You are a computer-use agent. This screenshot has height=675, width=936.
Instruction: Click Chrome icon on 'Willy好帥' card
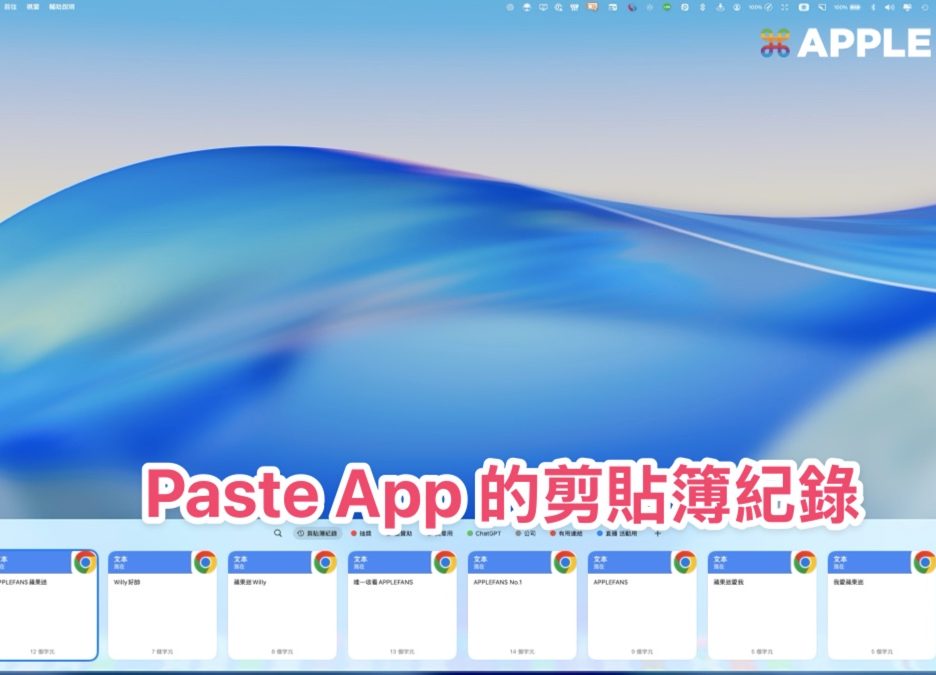(x=205, y=562)
